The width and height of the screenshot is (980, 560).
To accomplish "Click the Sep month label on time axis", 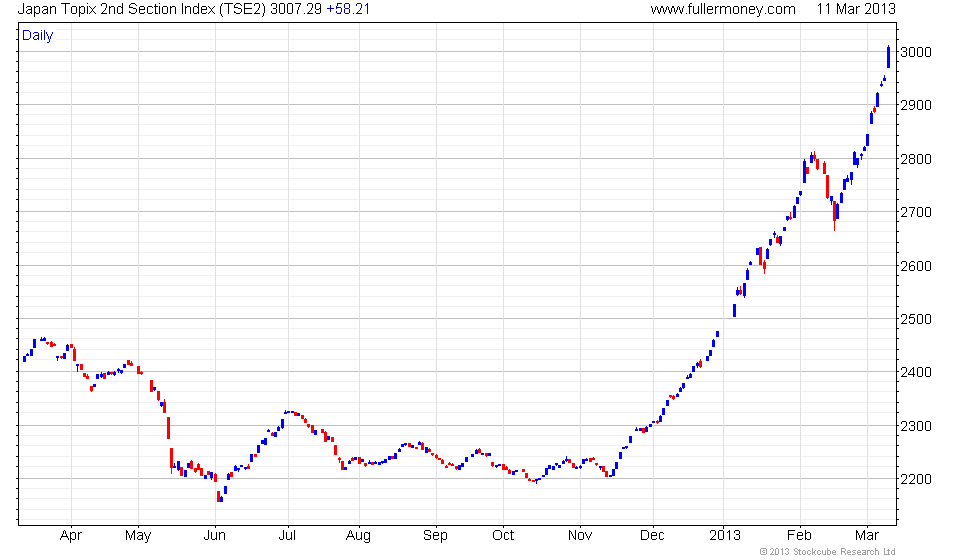I will (x=435, y=536).
